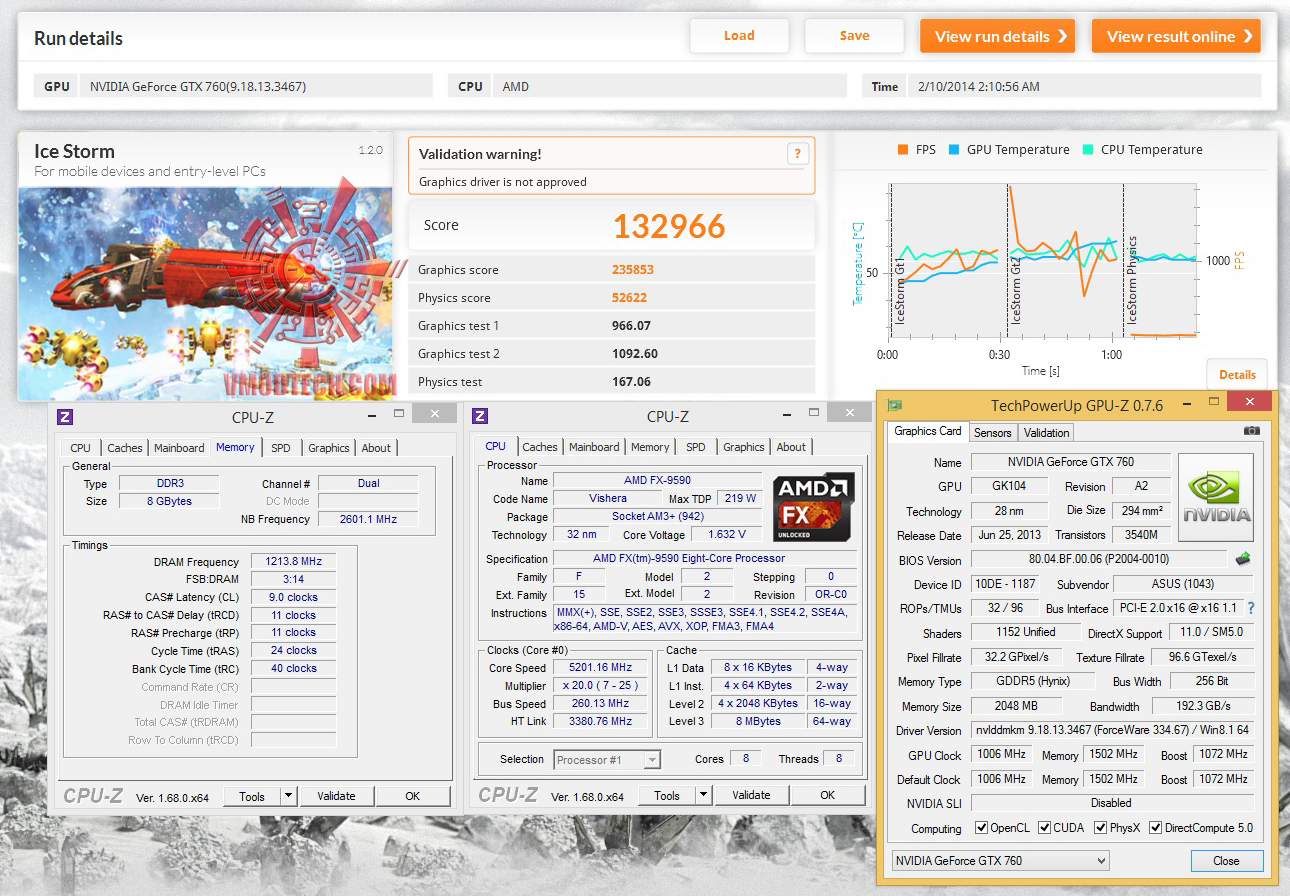Click the Driver Version field in GPU-Z

(x=1112, y=730)
